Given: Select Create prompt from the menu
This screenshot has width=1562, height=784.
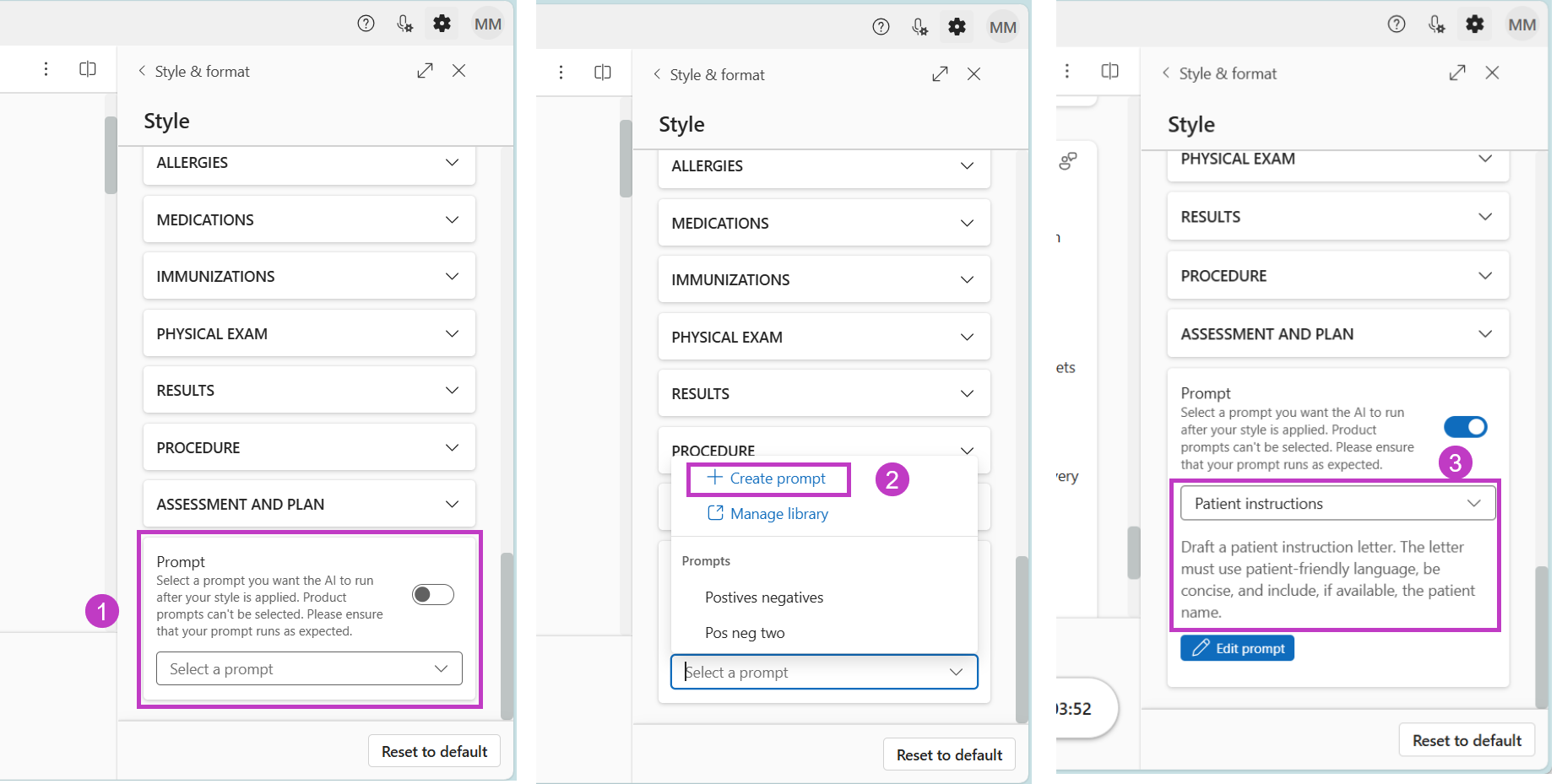Looking at the screenshot, I should pos(767,478).
